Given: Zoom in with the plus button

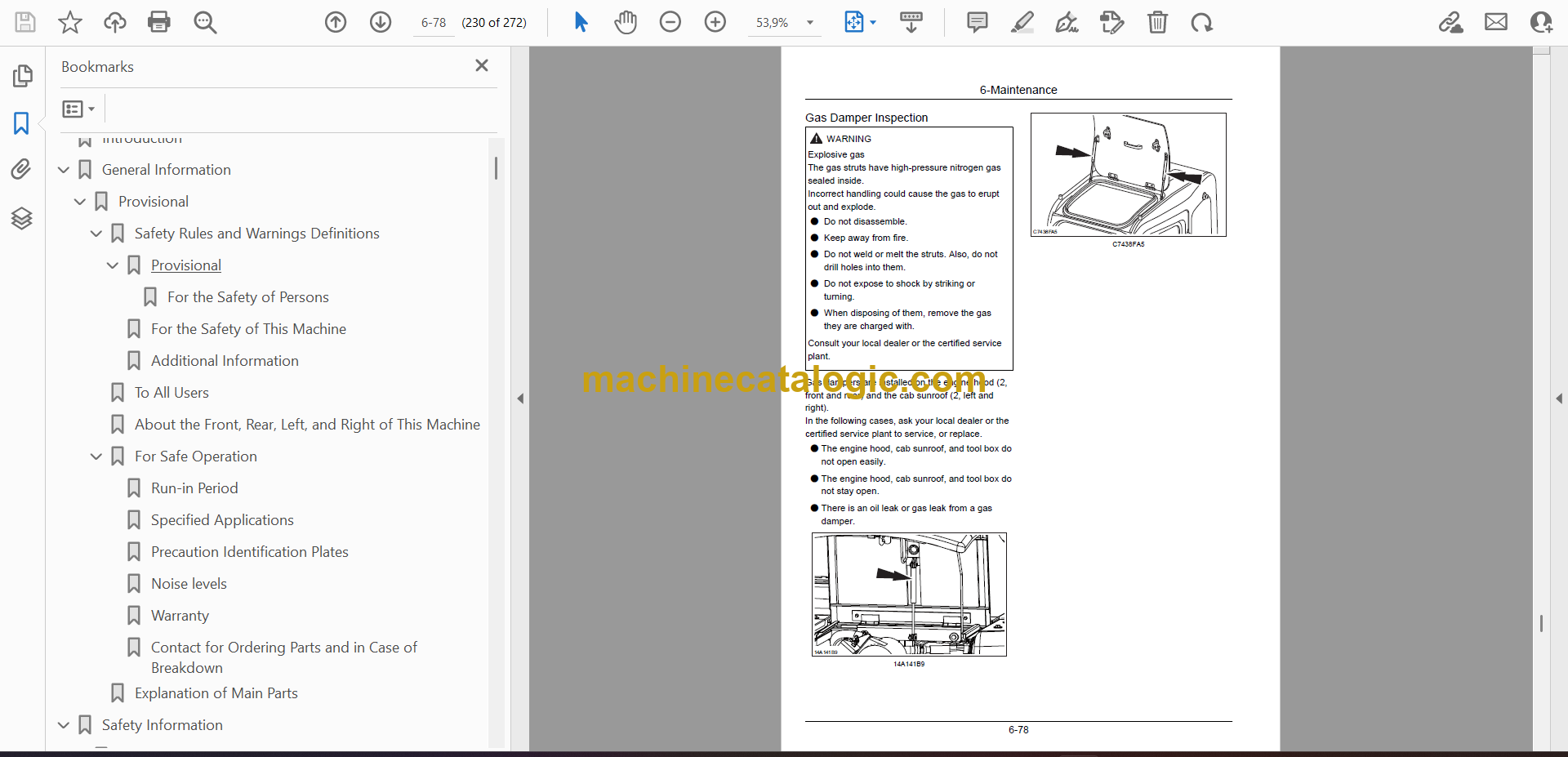Looking at the screenshot, I should 715,22.
